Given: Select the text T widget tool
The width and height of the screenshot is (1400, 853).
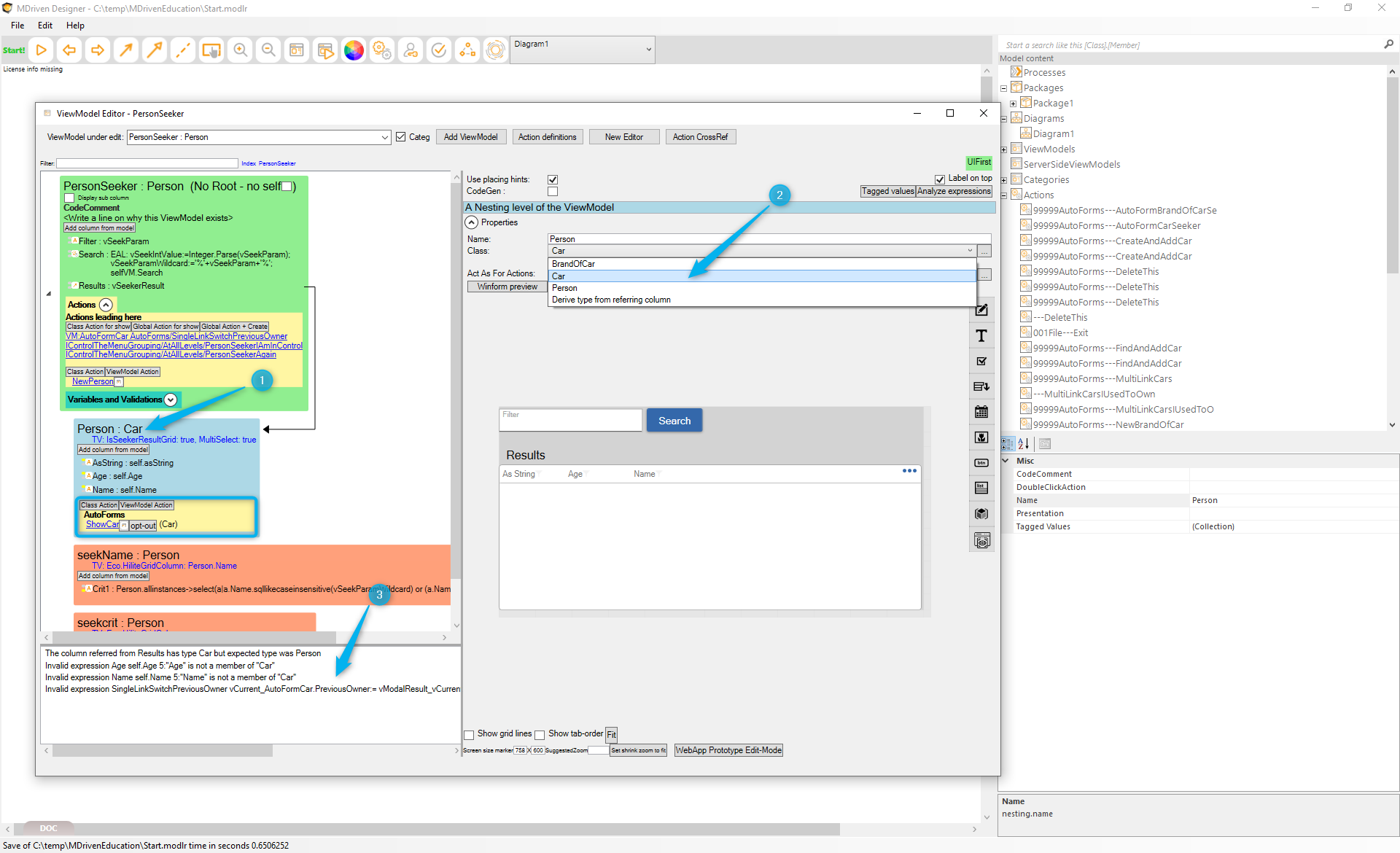Looking at the screenshot, I should 981,335.
